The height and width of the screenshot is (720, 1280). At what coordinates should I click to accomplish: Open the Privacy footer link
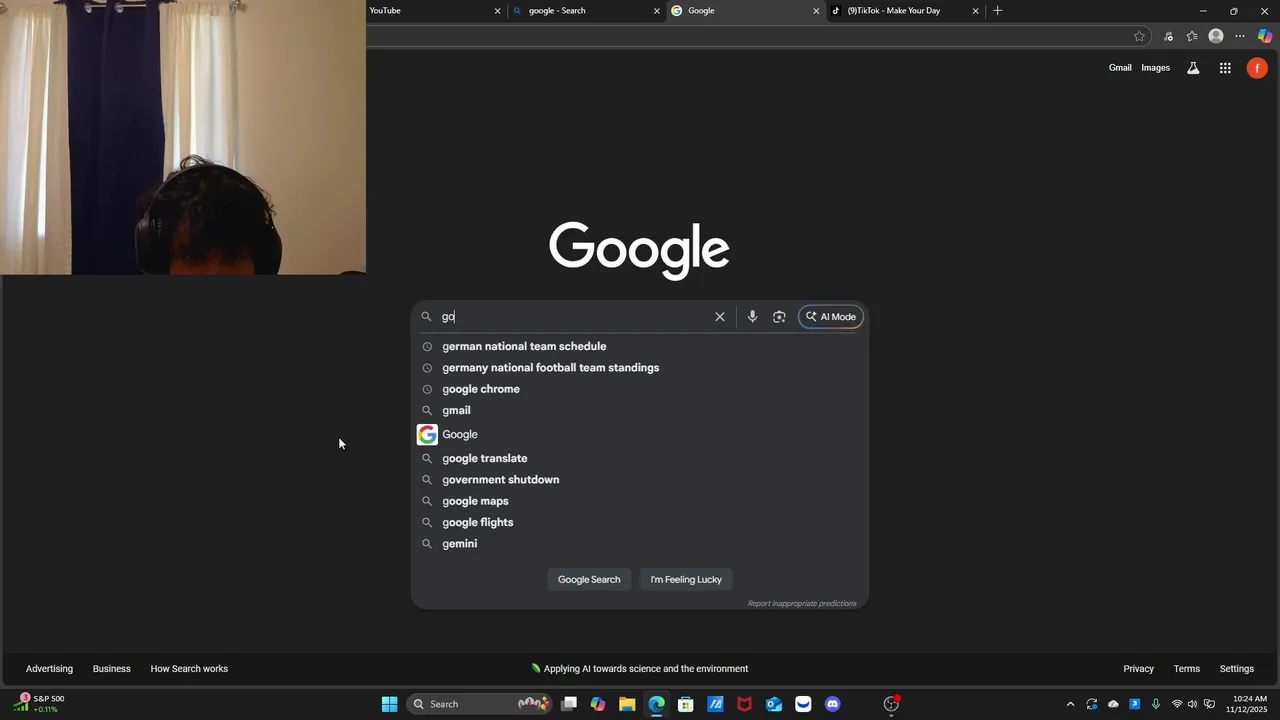click(1138, 669)
